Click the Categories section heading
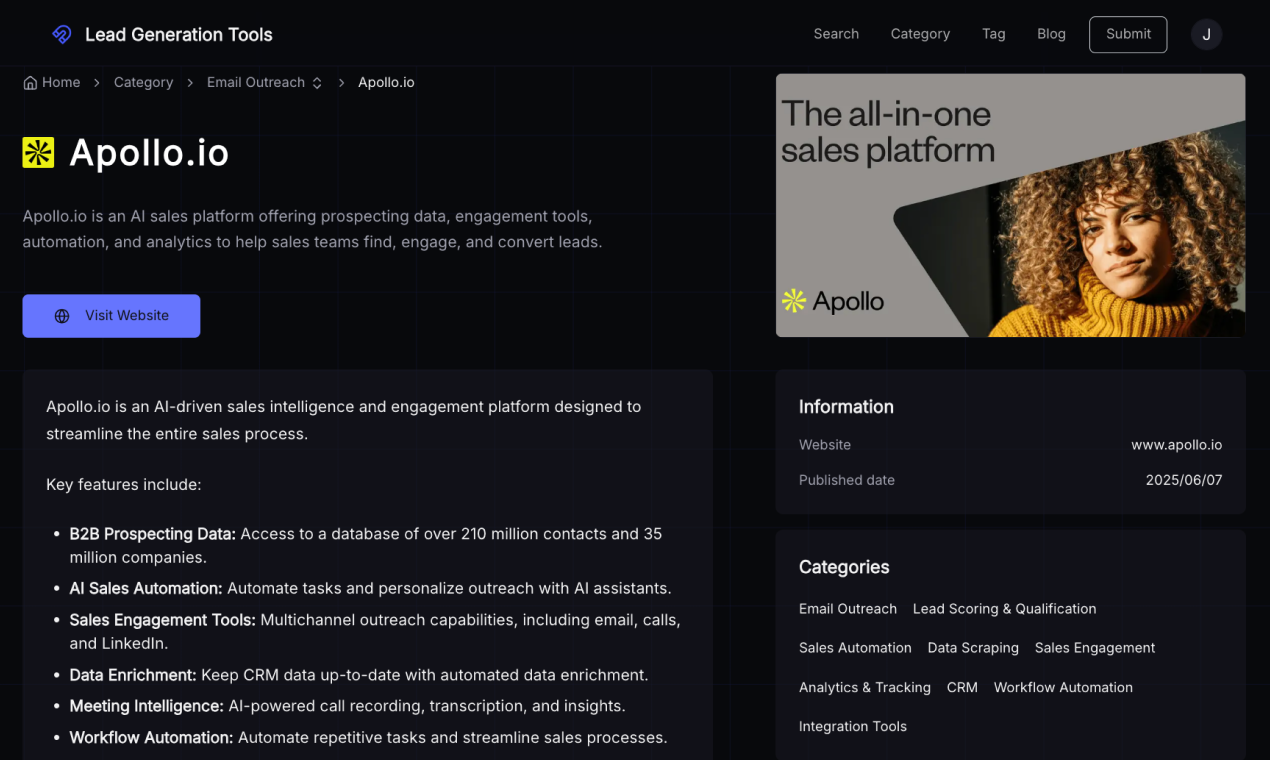 click(x=844, y=567)
